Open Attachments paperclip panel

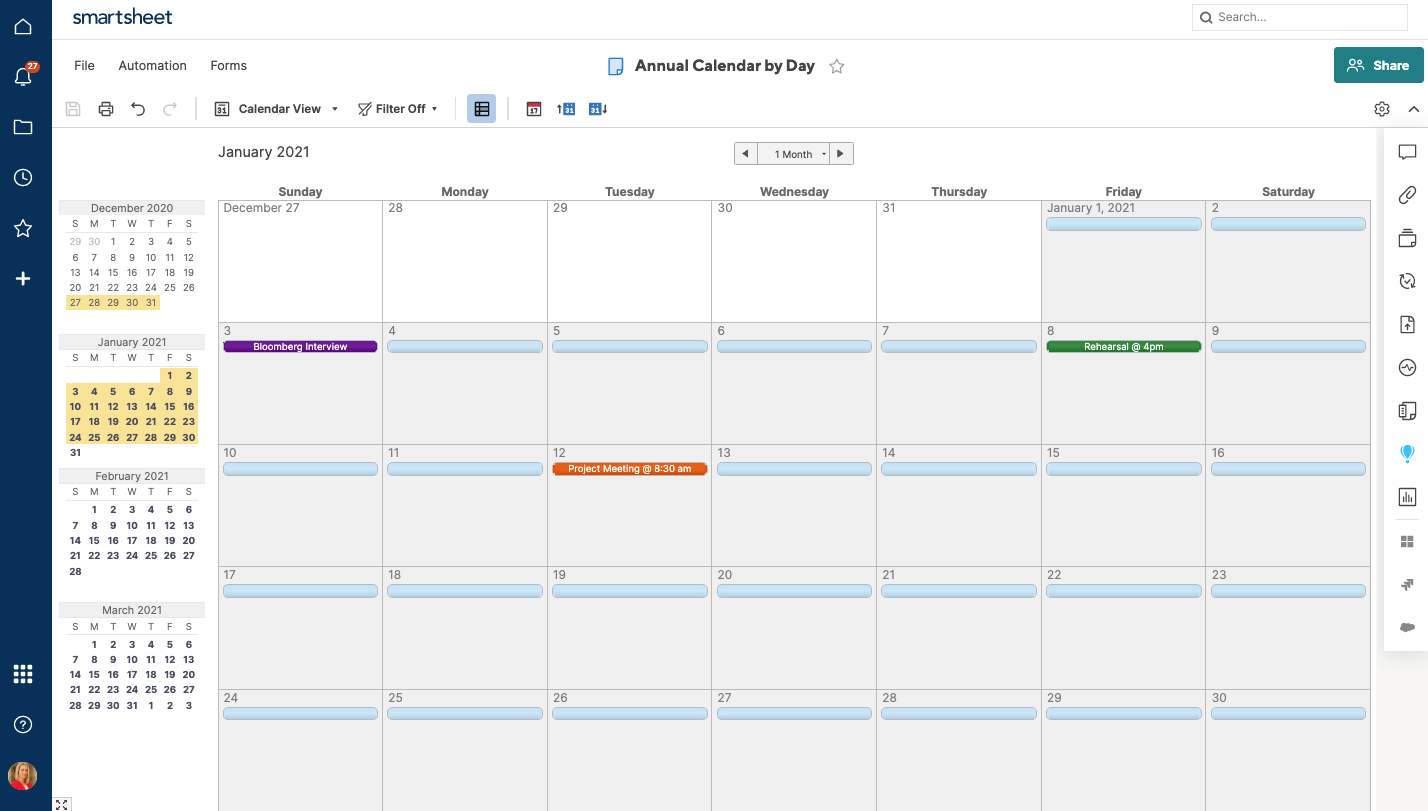coord(1407,195)
